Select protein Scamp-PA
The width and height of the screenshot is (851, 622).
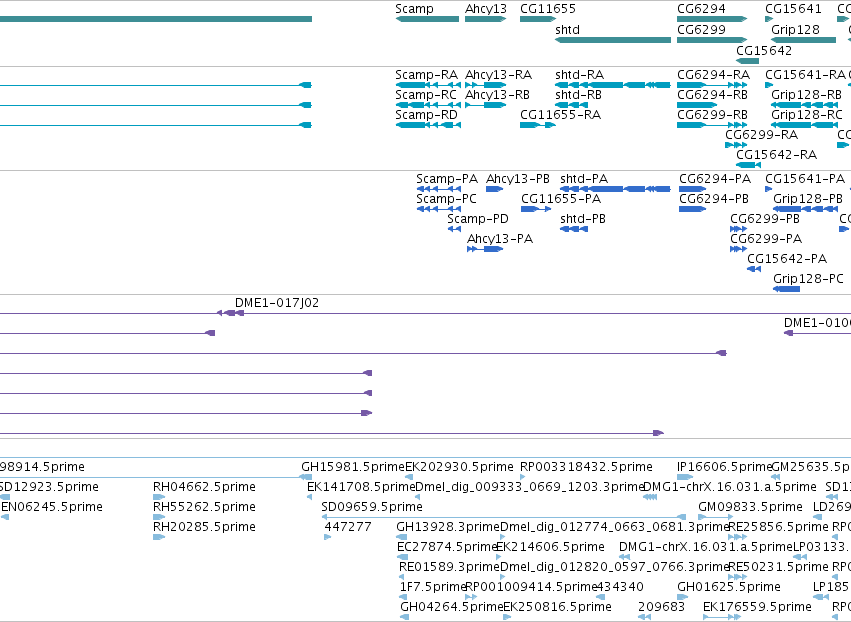[x=439, y=189]
